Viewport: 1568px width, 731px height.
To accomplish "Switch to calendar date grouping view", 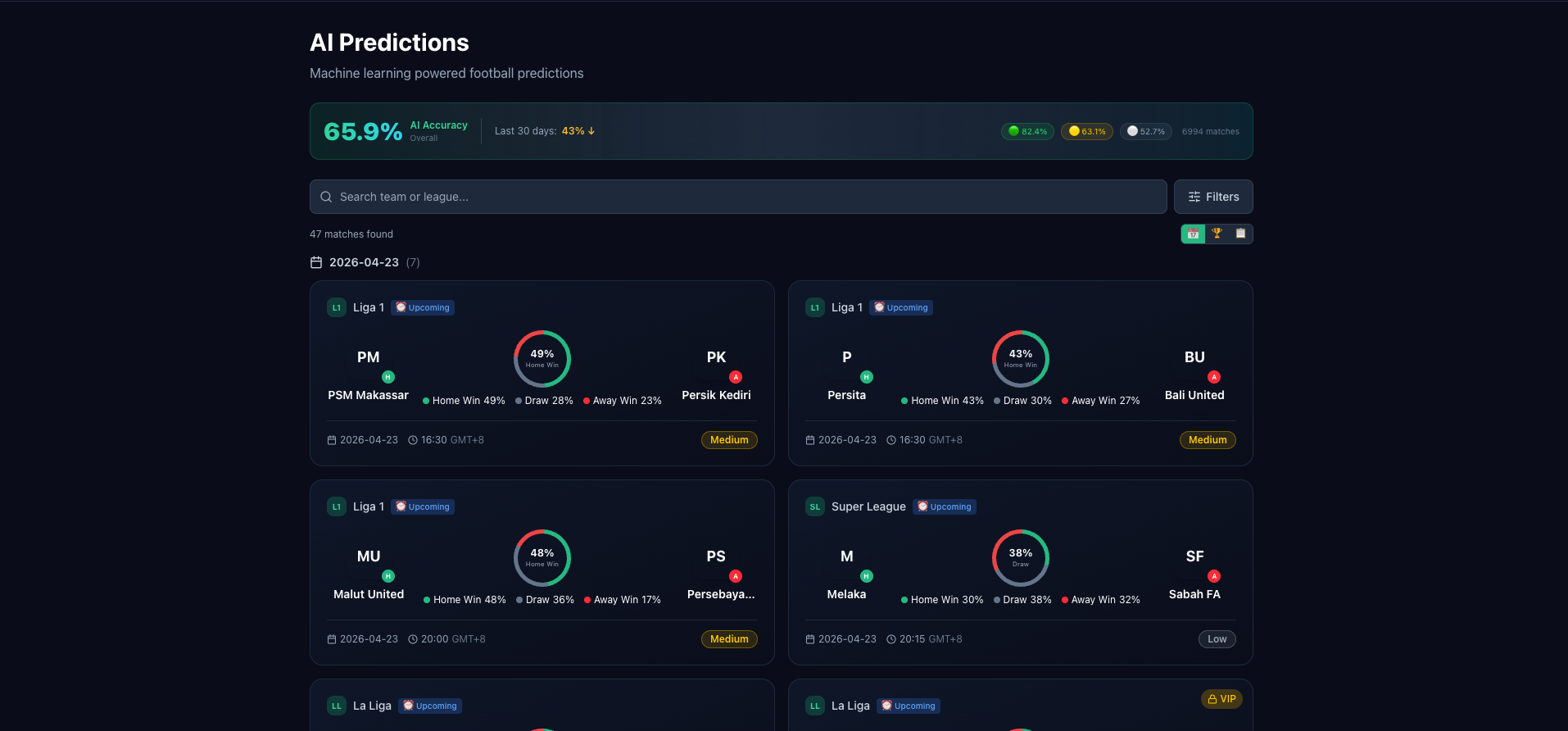I will pos(1193,234).
